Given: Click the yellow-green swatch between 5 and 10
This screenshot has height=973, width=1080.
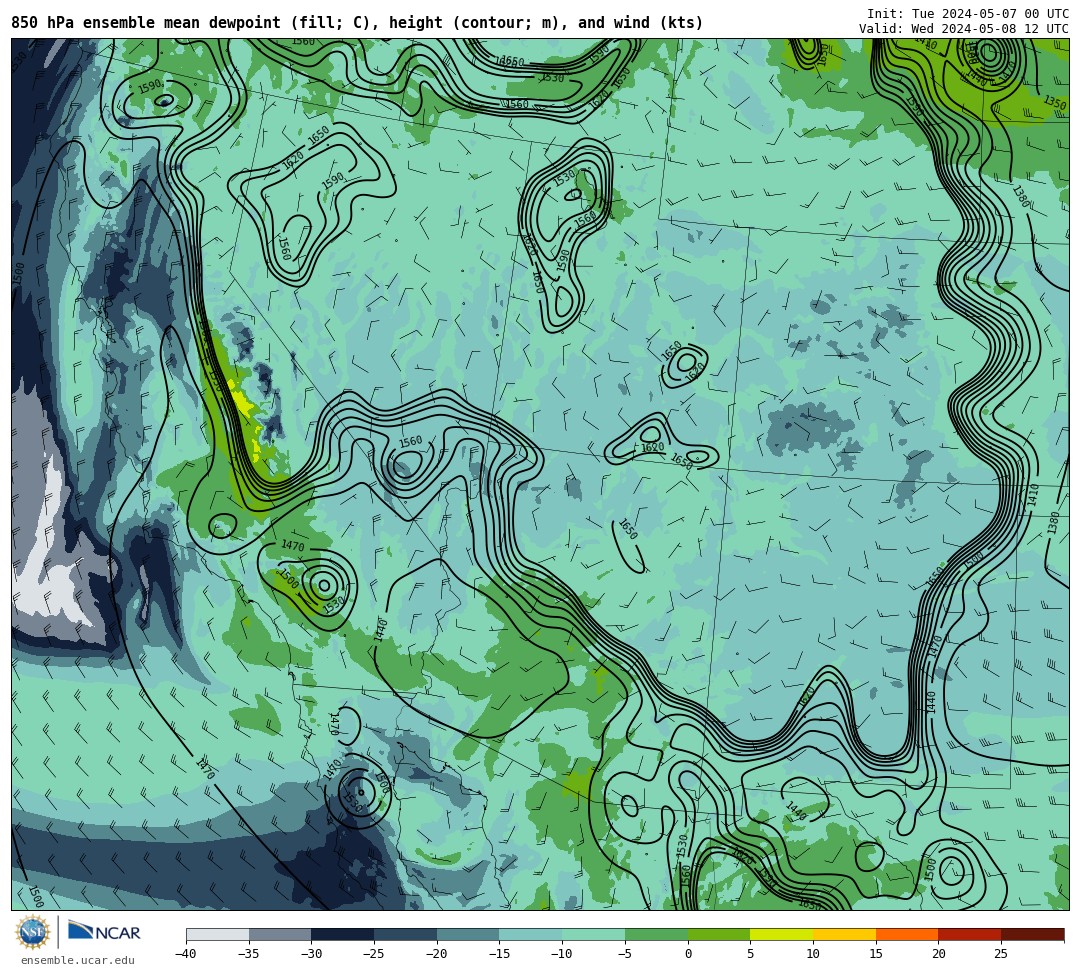Looking at the screenshot, I should [782, 934].
